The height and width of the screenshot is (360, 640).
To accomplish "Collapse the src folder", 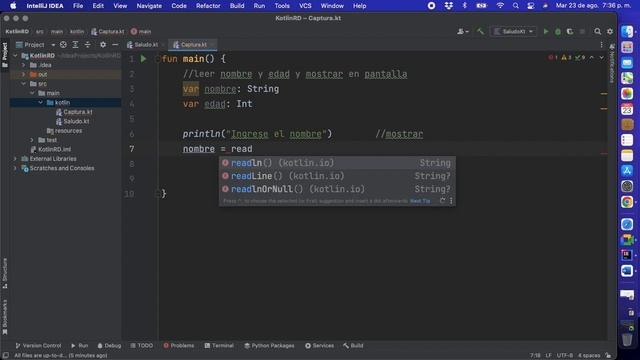I will point(24,84).
